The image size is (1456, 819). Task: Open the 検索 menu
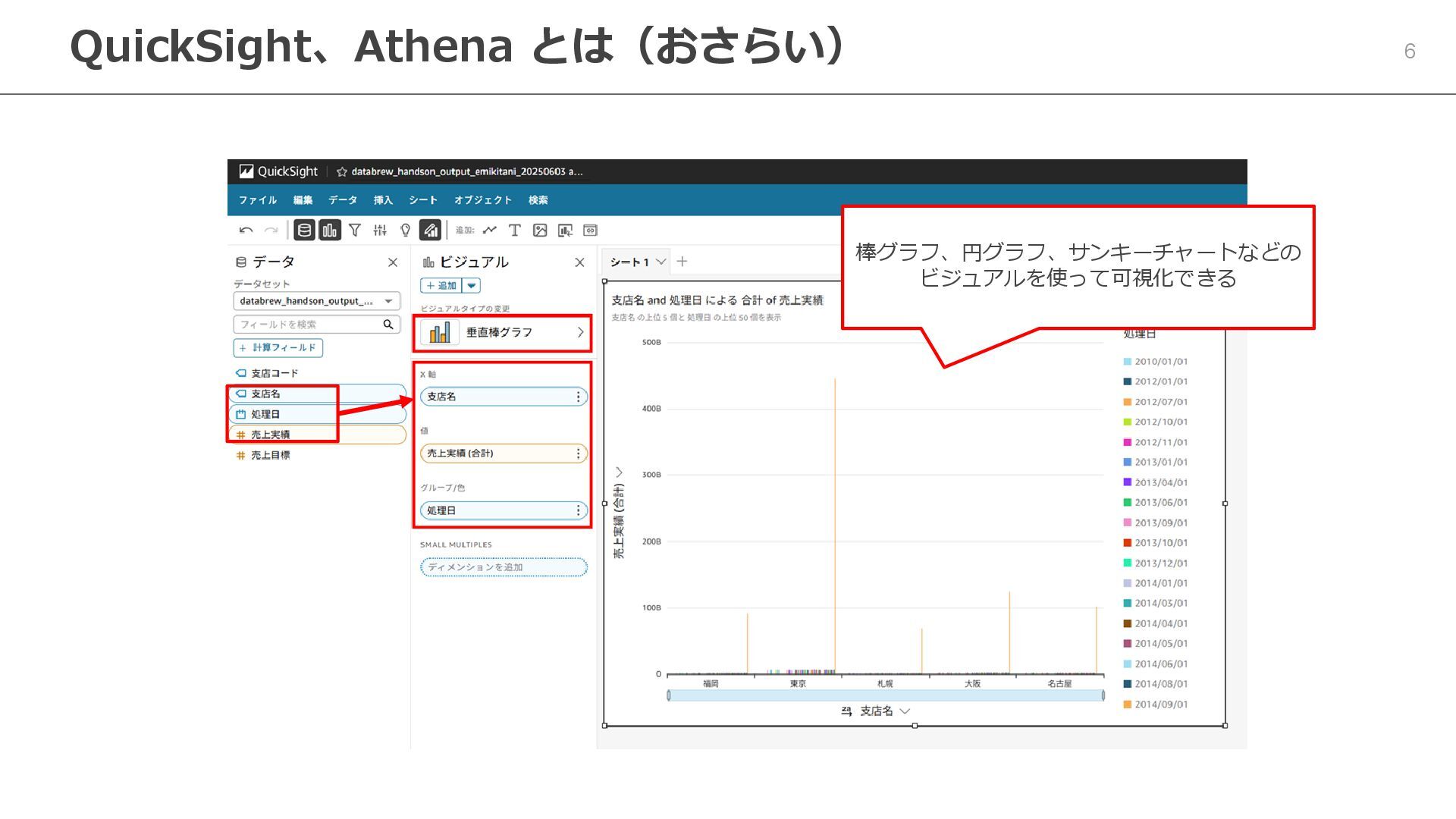click(538, 200)
